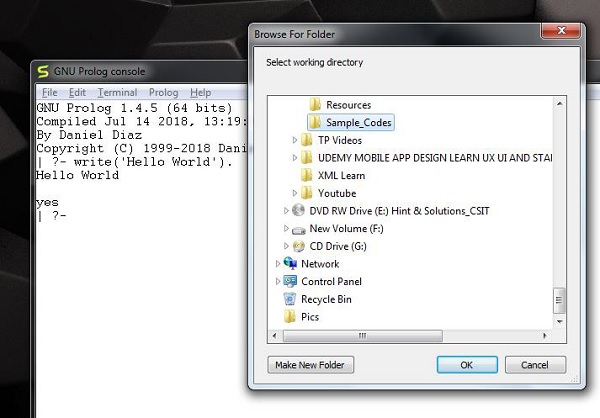Expand the DVD RW Drive (E:) node
600x418 pixels.
click(x=286, y=211)
